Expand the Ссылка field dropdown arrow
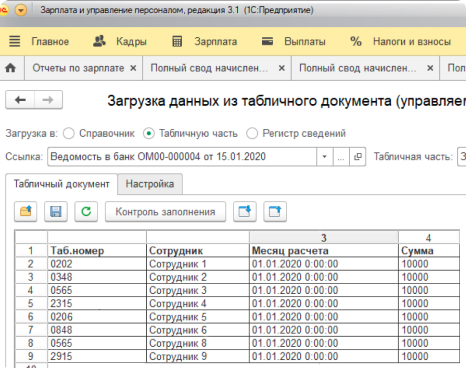The width and height of the screenshot is (466, 368). [x=324, y=156]
